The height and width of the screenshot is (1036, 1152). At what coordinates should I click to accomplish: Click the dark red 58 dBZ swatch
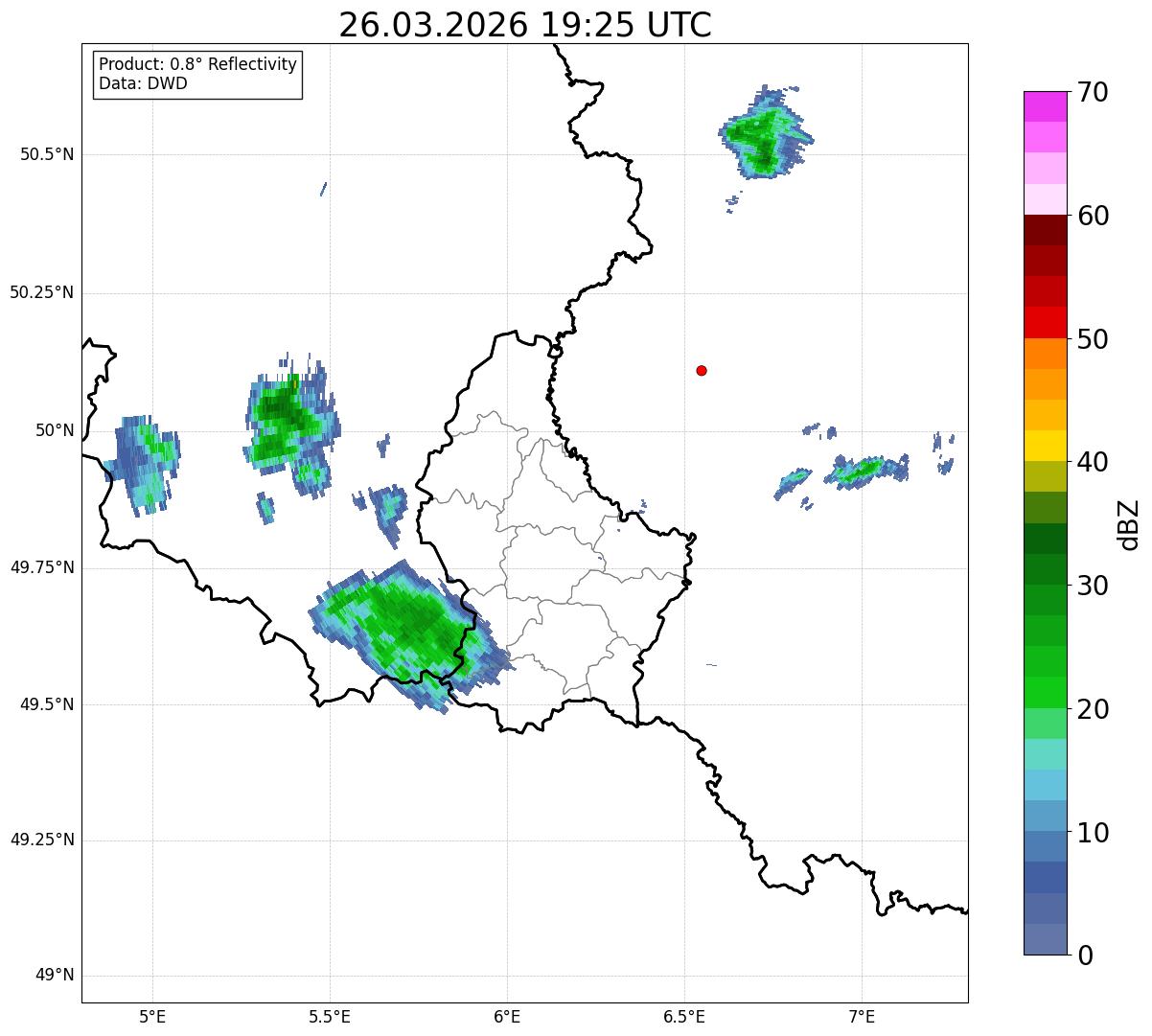click(1045, 230)
